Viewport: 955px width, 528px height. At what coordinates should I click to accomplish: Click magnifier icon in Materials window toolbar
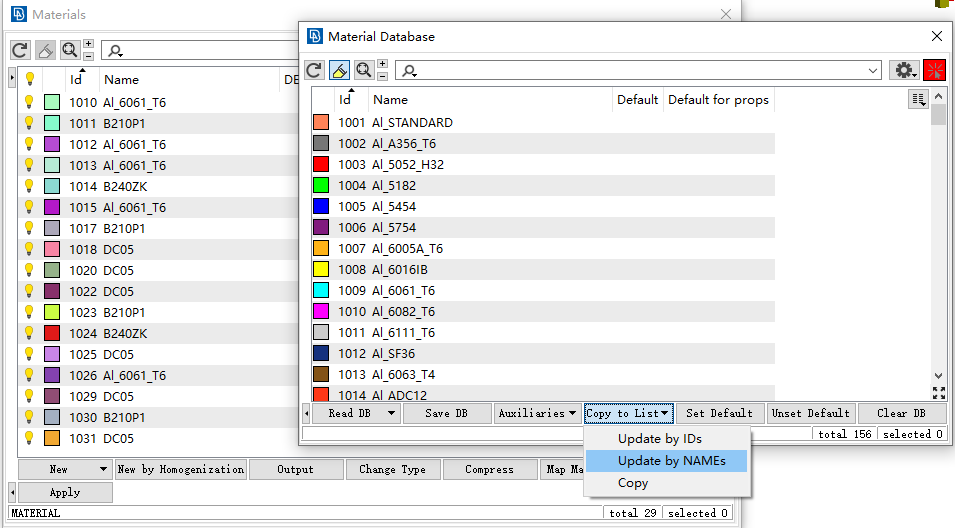click(x=69, y=51)
